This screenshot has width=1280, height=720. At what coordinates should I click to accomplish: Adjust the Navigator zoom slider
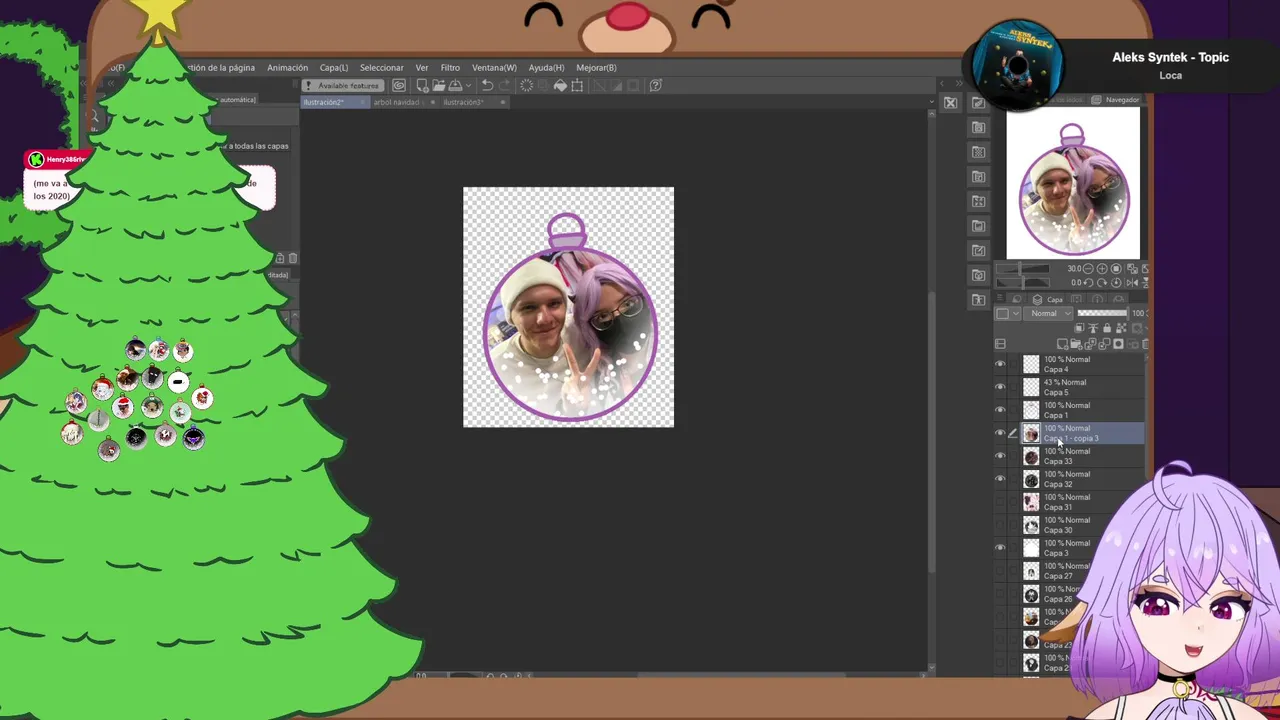[x=1022, y=269]
